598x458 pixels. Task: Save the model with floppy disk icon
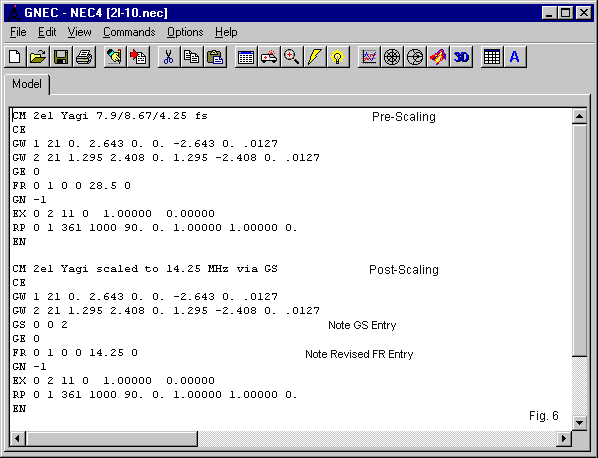point(61,57)
